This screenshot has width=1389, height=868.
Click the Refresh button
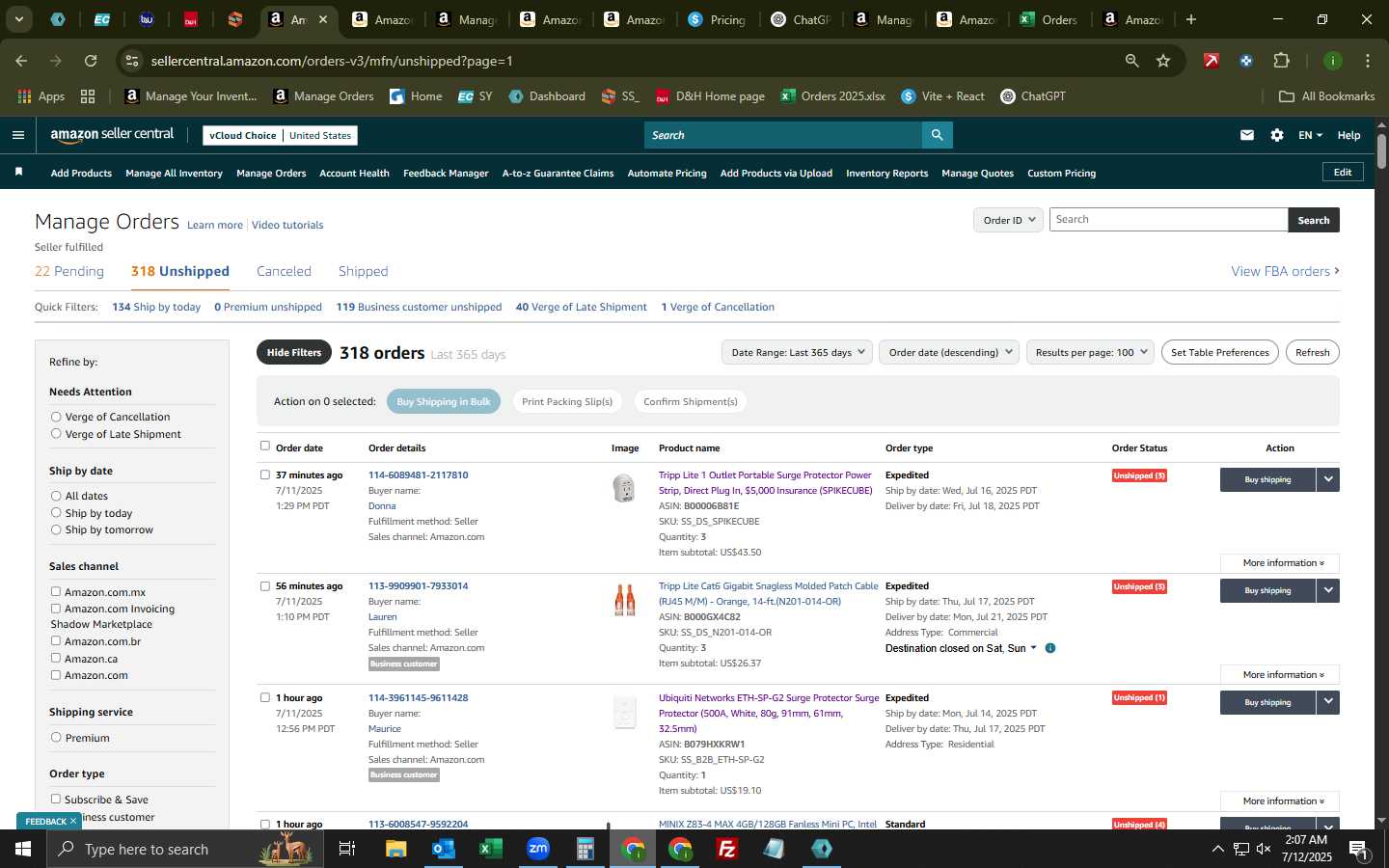click(x=1312, y=352)
